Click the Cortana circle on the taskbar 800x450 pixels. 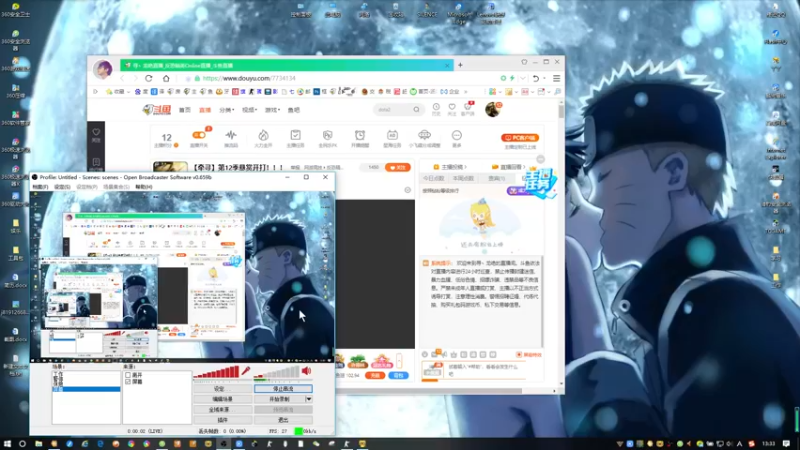tap(22, 444)
